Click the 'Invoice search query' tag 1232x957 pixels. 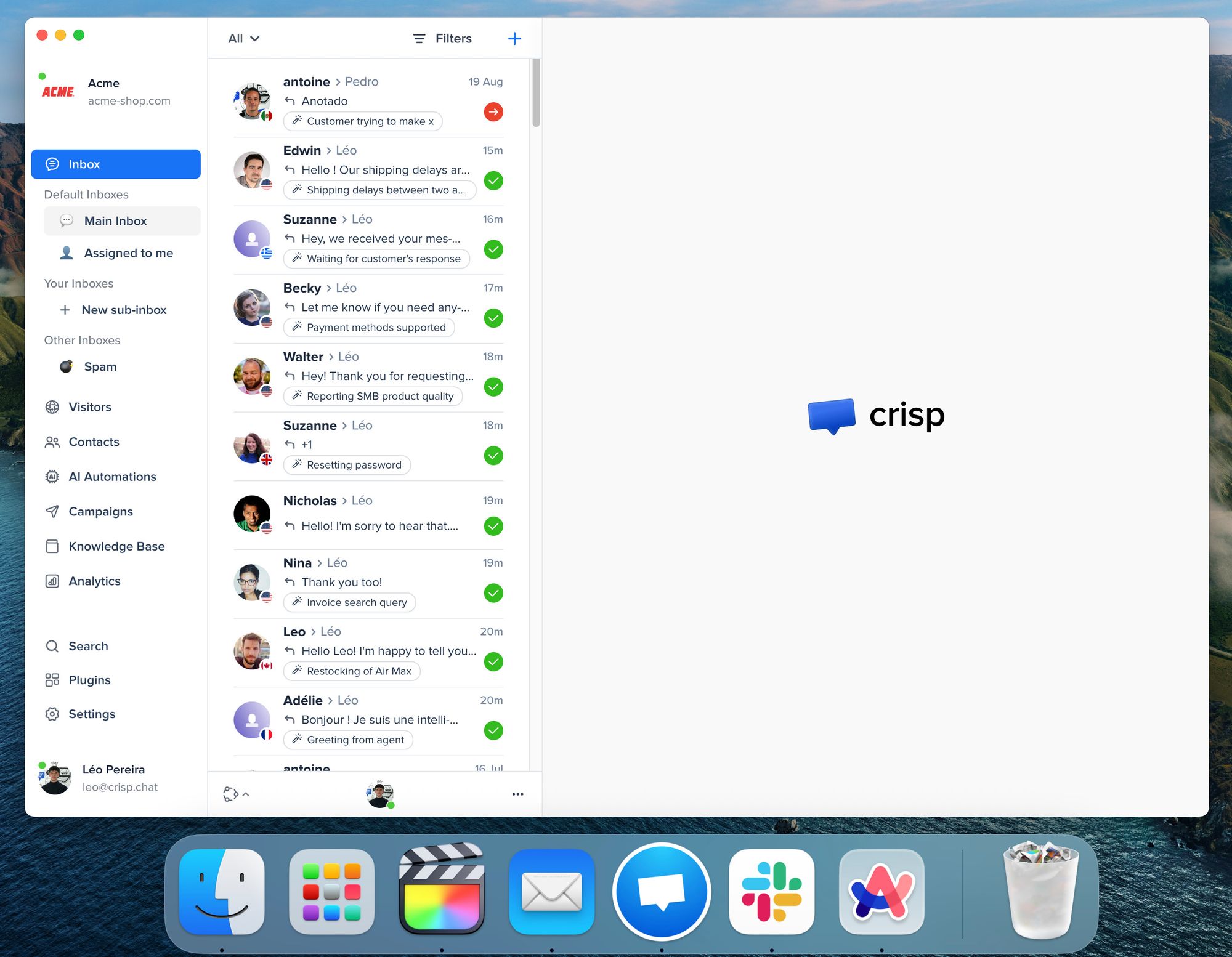(x=350, y=602)
